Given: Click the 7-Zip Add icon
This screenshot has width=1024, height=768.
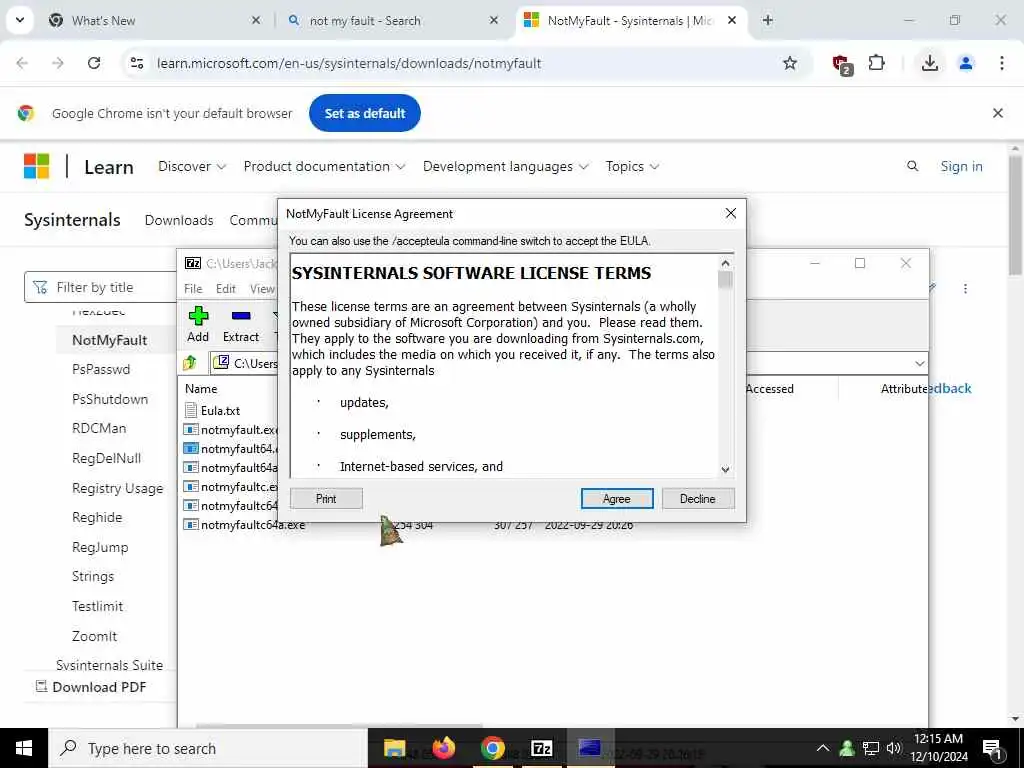Looking at the screenshot, I should click(x=198, y=325).
